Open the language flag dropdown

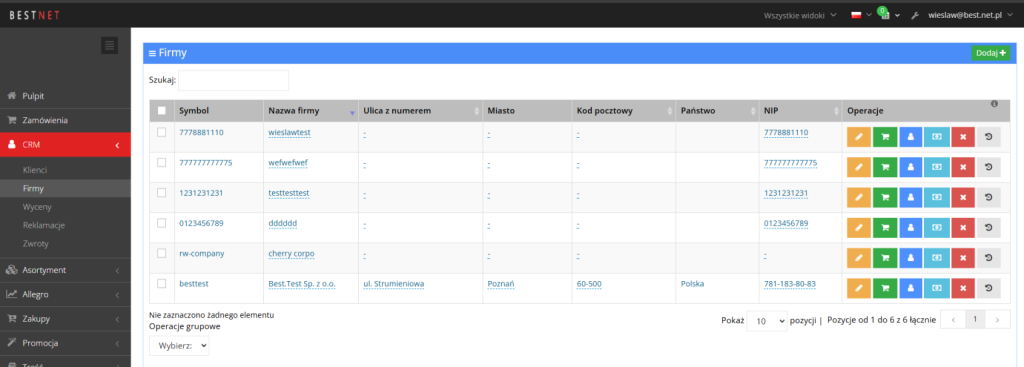point(861,15)
